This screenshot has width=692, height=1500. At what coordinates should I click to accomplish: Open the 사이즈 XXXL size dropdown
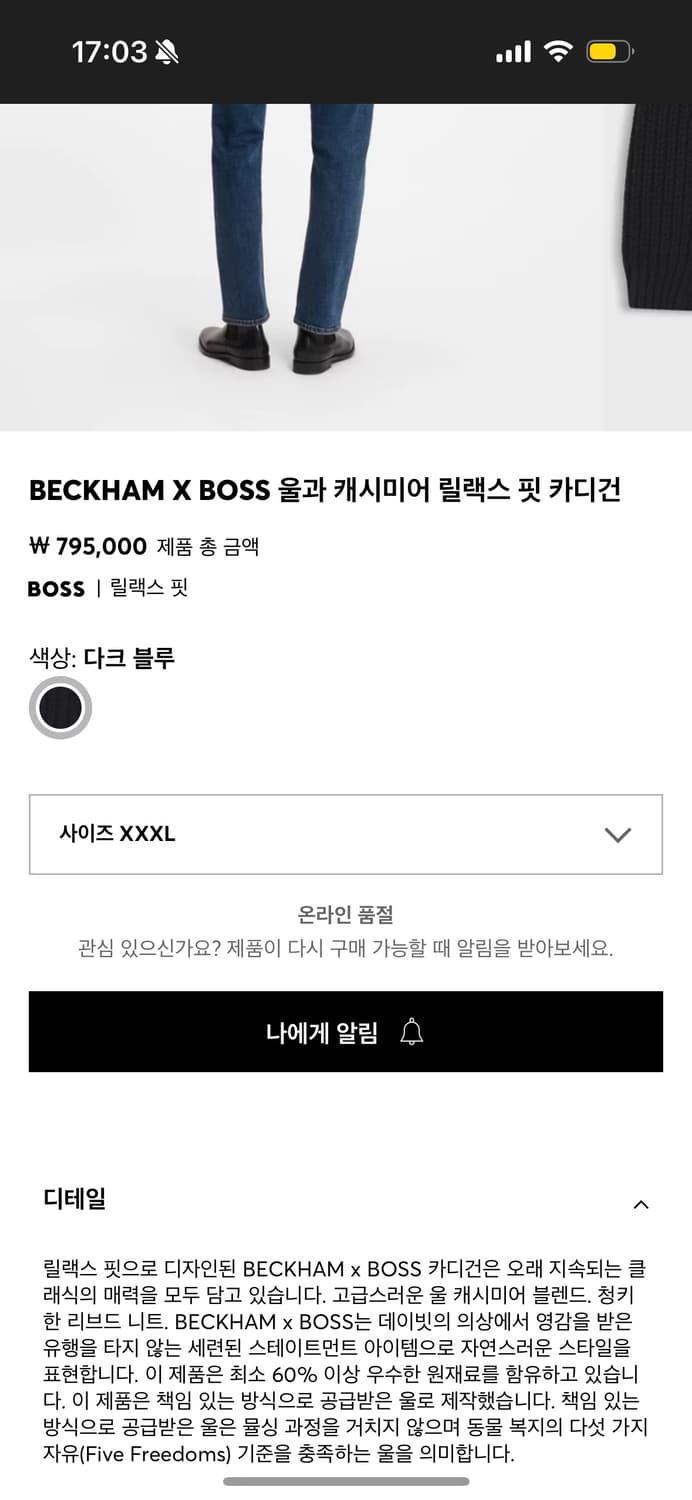346,834
